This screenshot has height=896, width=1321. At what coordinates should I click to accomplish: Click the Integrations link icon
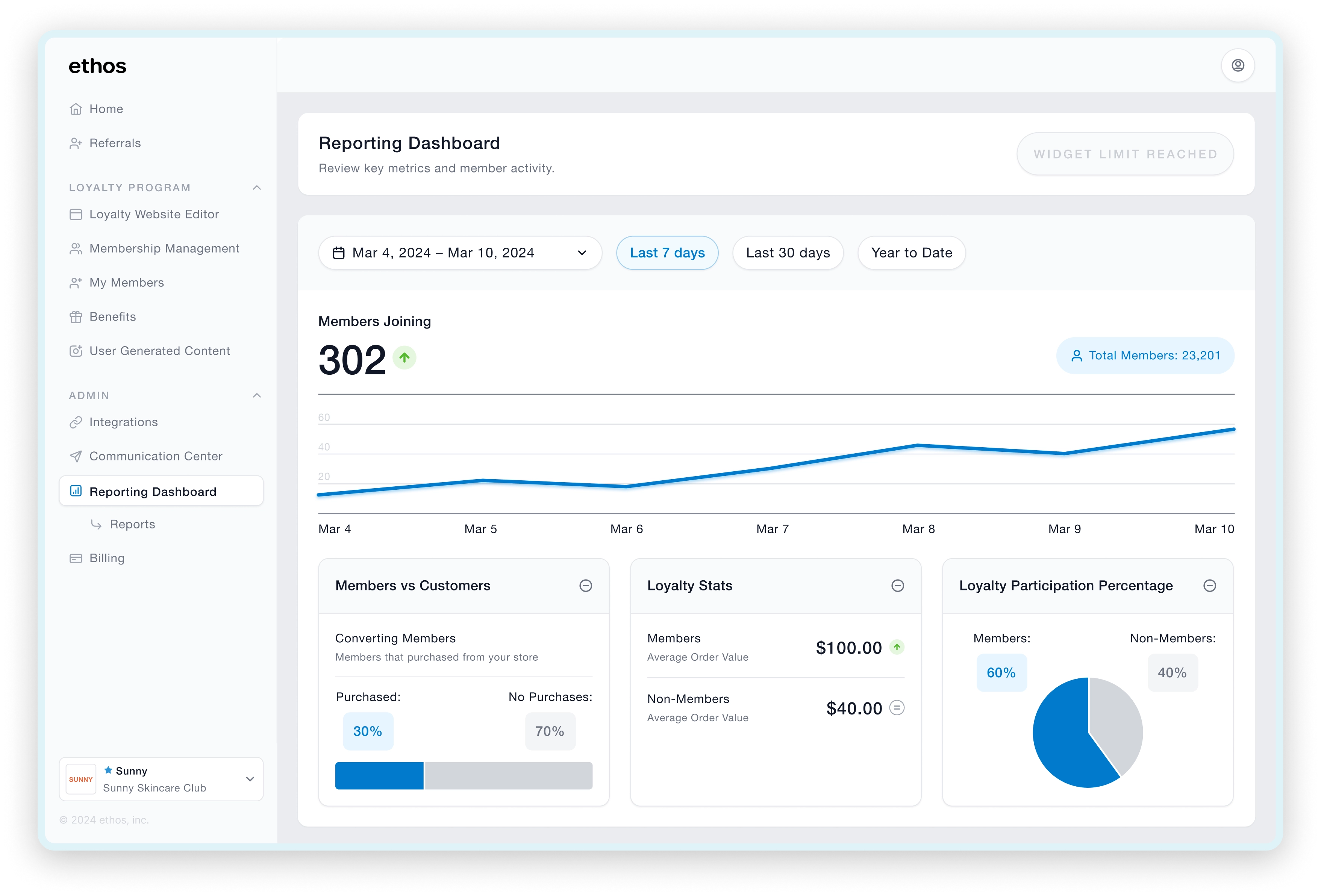(76, 422)
